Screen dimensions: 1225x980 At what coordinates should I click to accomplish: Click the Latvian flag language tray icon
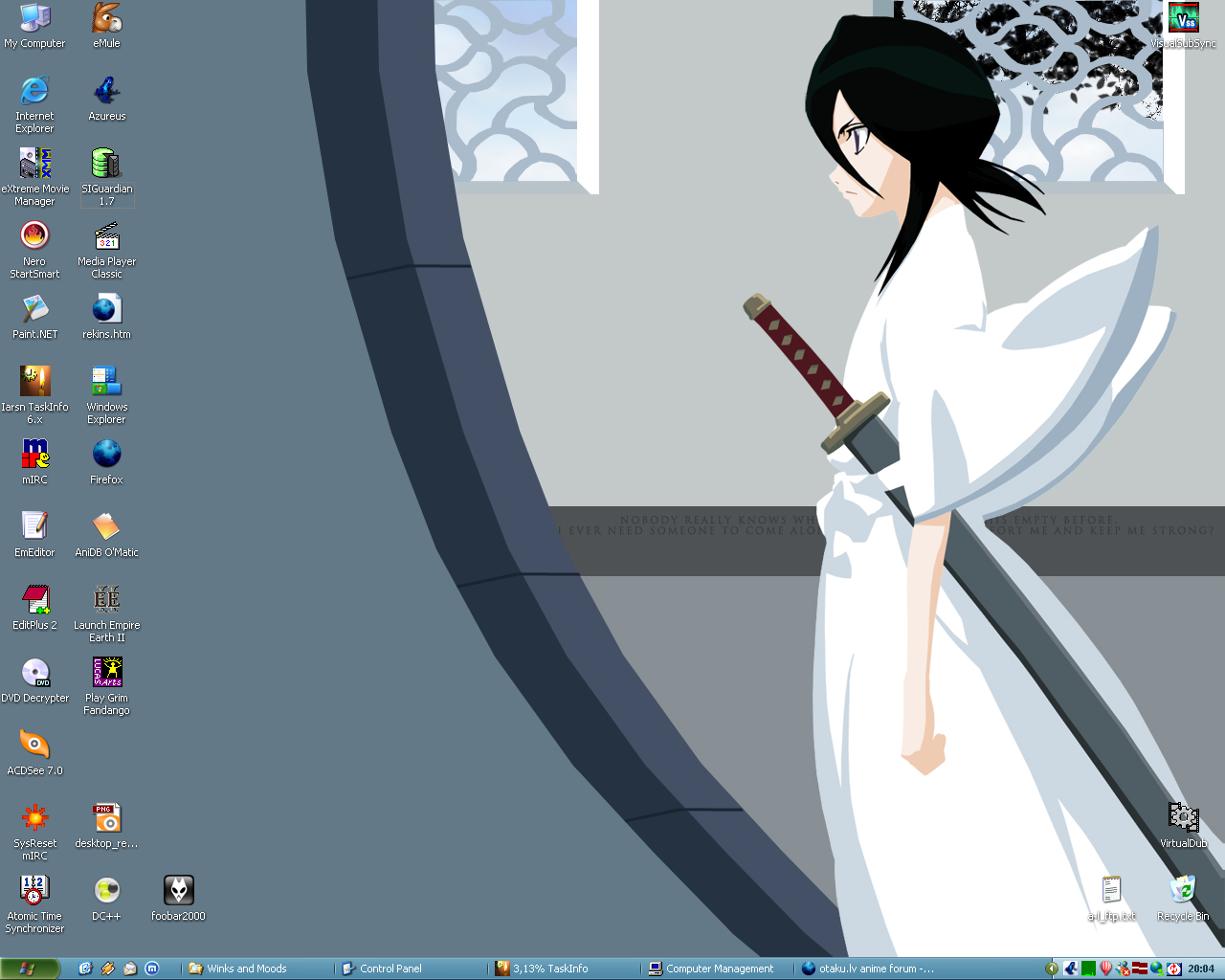1140,969
